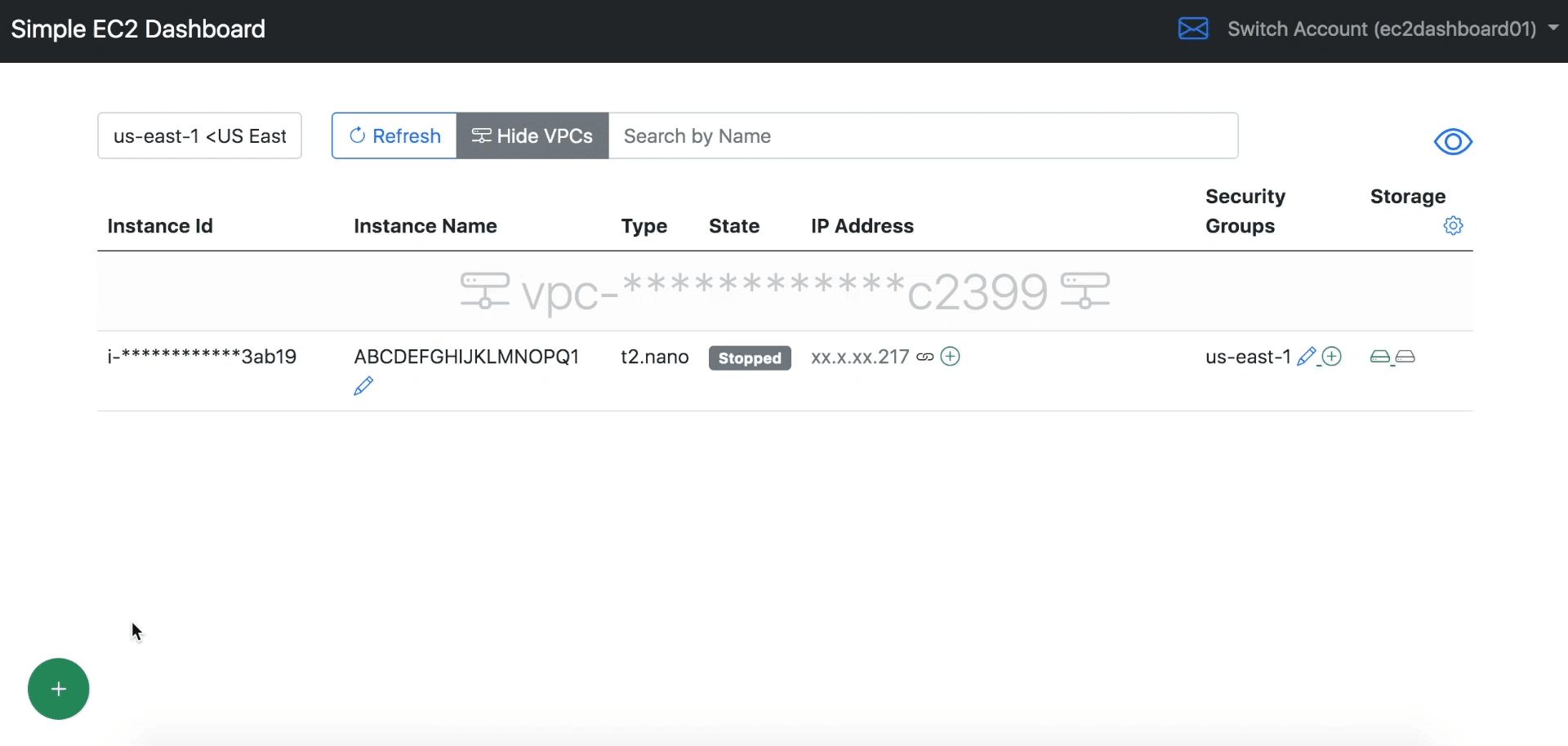Click the network icon left of the VPC id
Image resolution: width=1568 pixels, height=746 pixels.
point(485,291)
